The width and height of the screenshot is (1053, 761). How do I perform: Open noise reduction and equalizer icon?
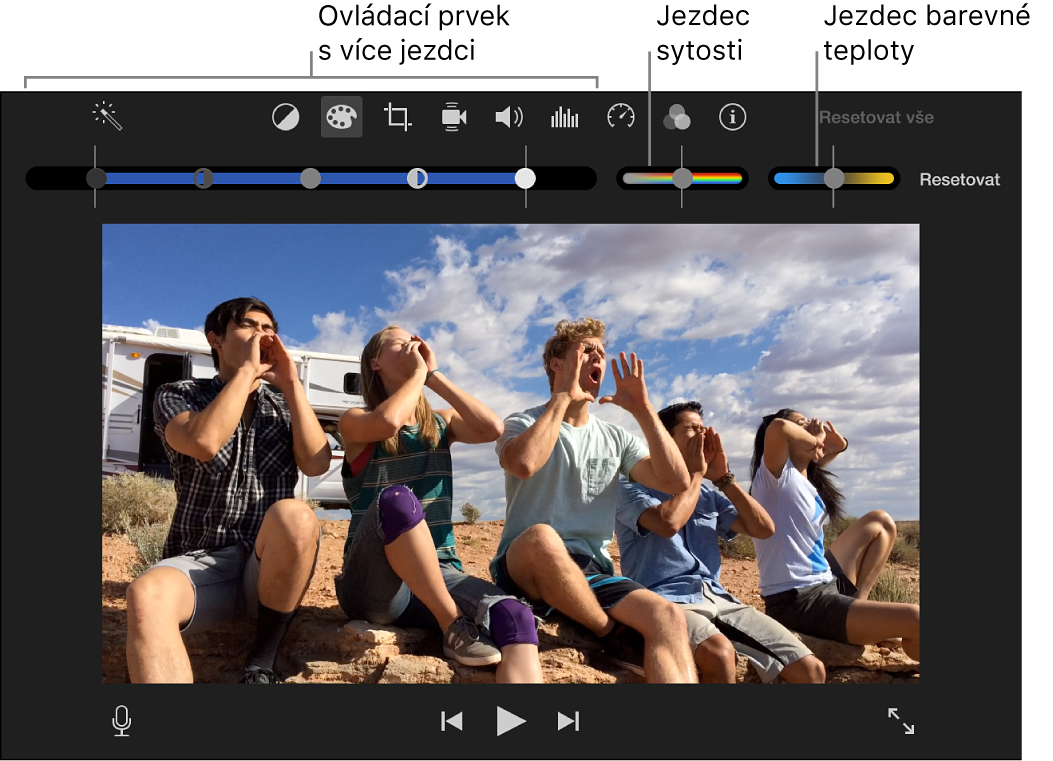coord(565,118)
